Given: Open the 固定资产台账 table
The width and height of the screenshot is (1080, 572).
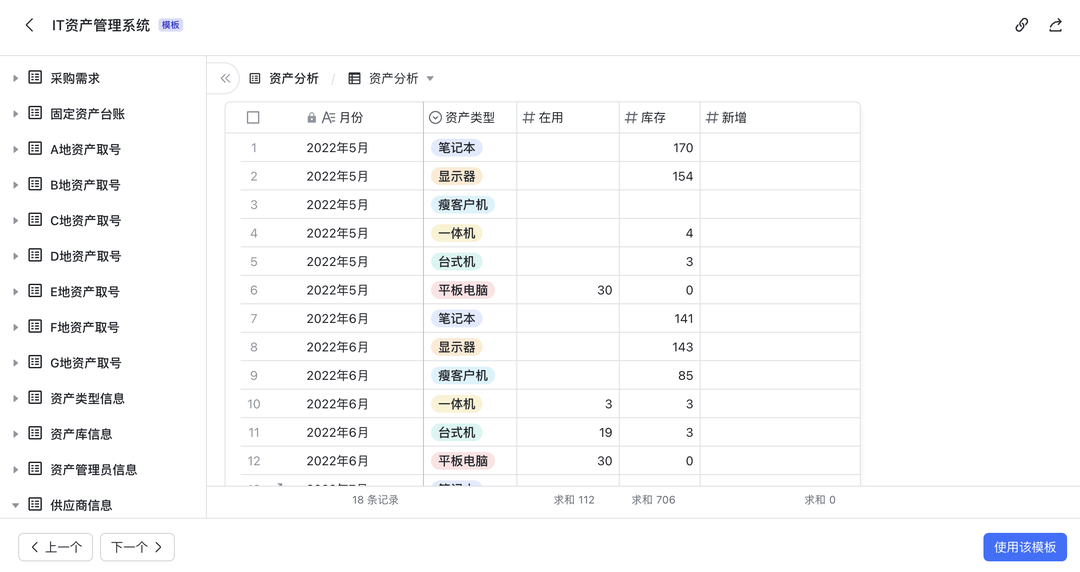Looking at the screenshot, I should coord(87,114).
